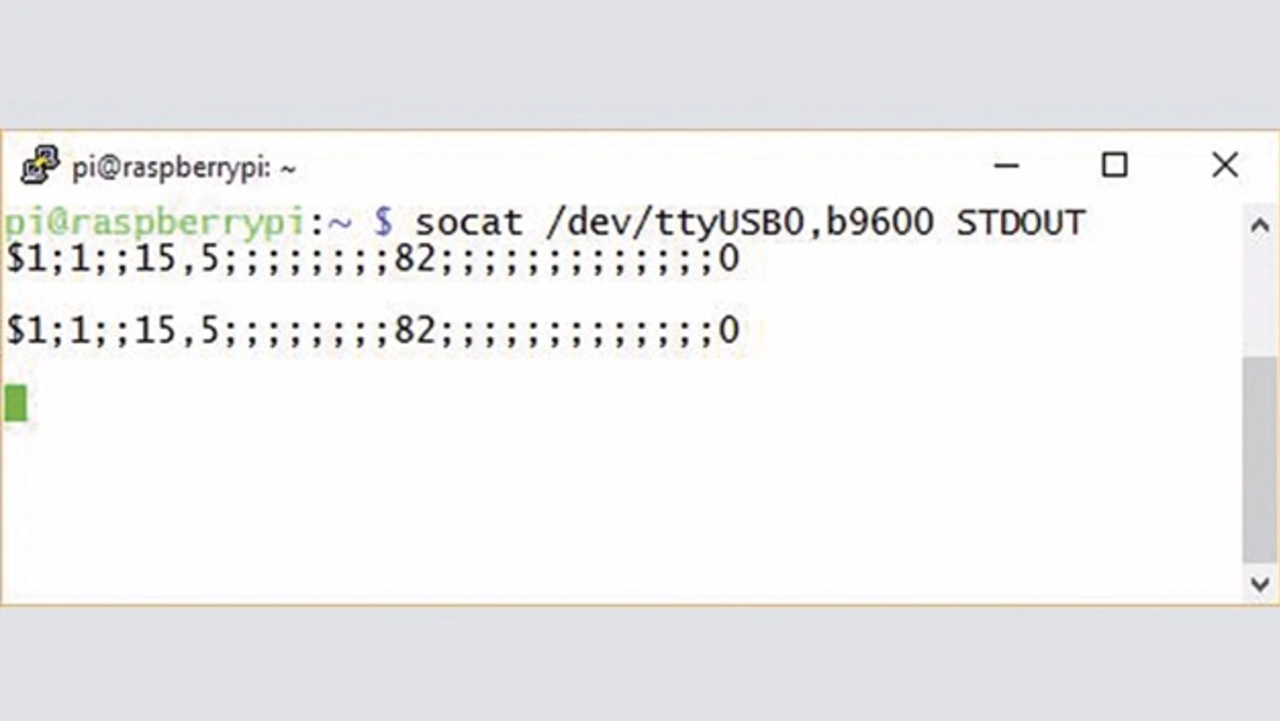Screen dimensions: 1280x721
Task: Click the first $1;1;;15,5 output line
Action: pos(373,260)
